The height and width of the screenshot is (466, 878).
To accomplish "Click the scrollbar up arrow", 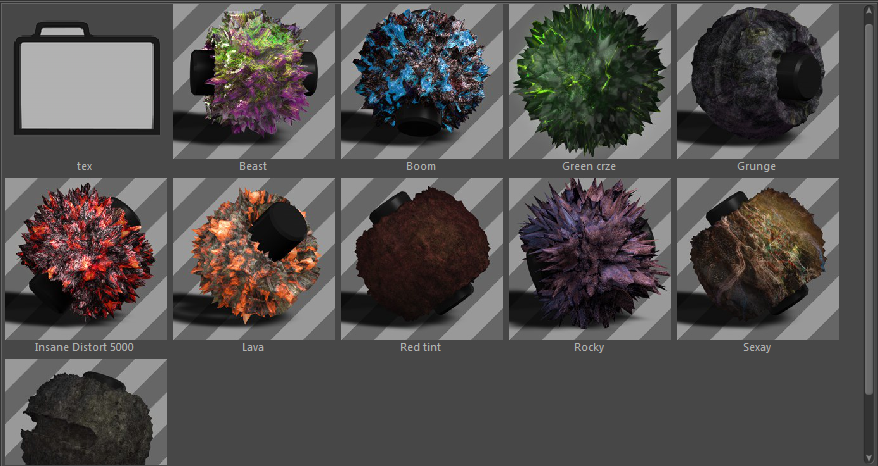I will [x=870, y=11].
